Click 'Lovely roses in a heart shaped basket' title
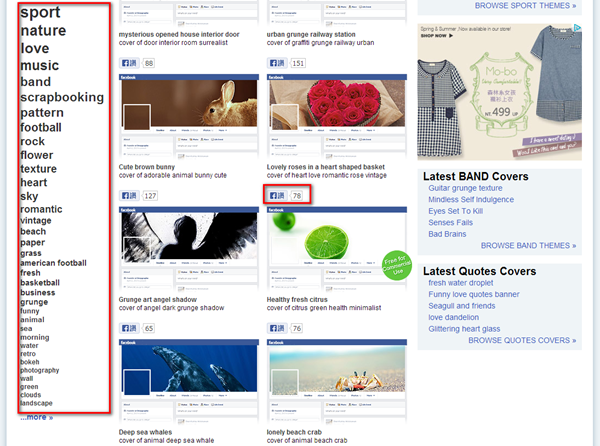This screenshot has width=600, height=446. [326, 167]
